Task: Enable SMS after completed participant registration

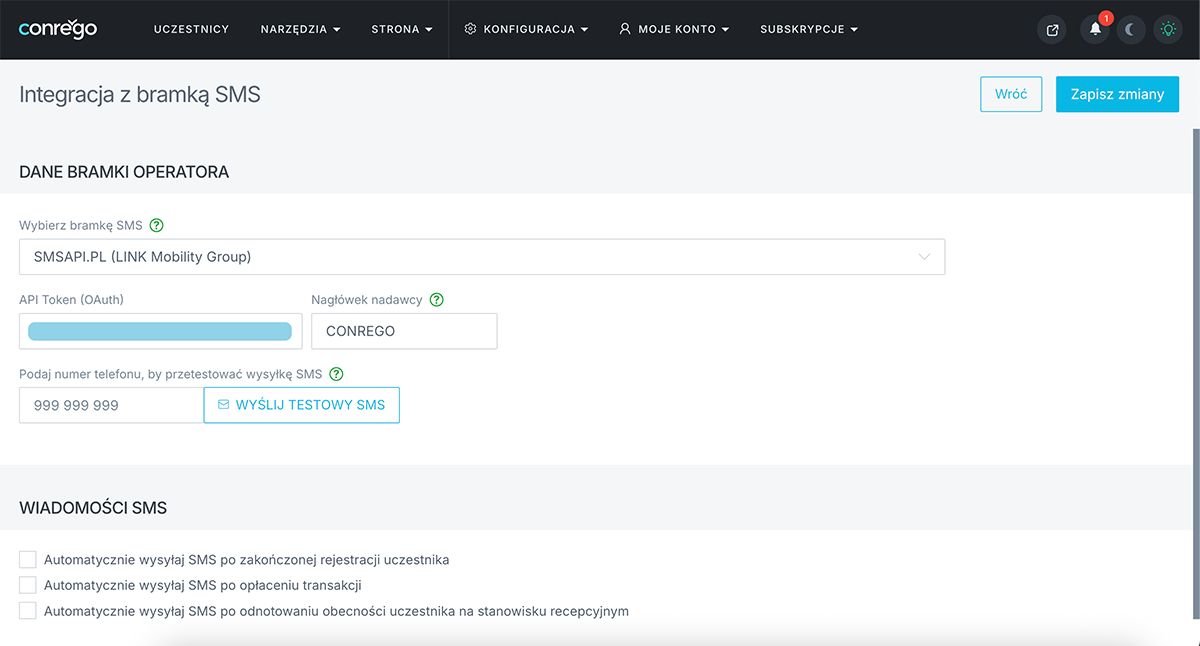Action: pyautogui.click(x=28, y=559)
